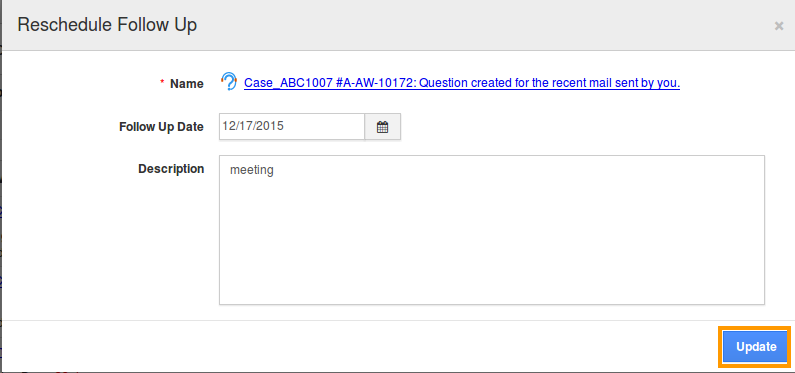Click the Reschedule Follow Up title text
Screen dimensions: 795x373
pos(107,25)
